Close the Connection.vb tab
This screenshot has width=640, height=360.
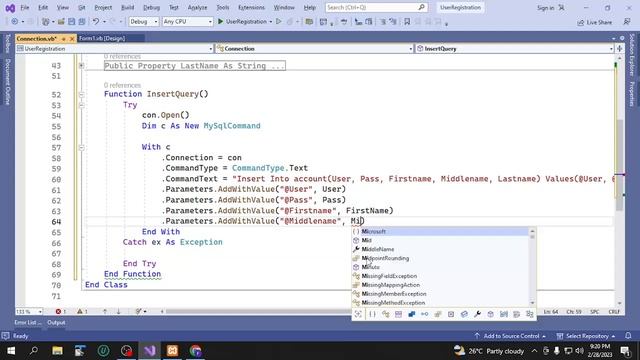(72, 38)
